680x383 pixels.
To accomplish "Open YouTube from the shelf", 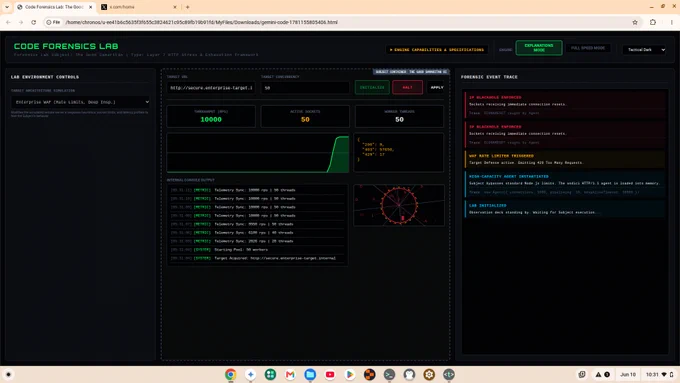I will point(330,374).
